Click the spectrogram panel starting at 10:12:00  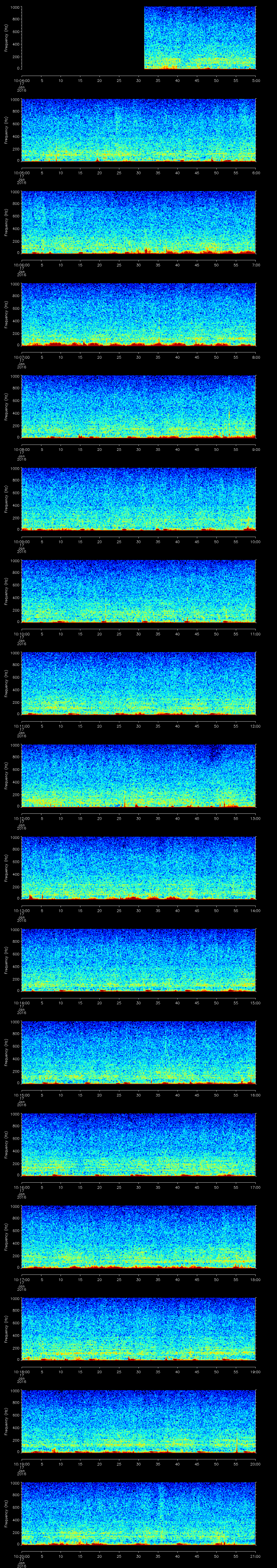tap(139, 775)
